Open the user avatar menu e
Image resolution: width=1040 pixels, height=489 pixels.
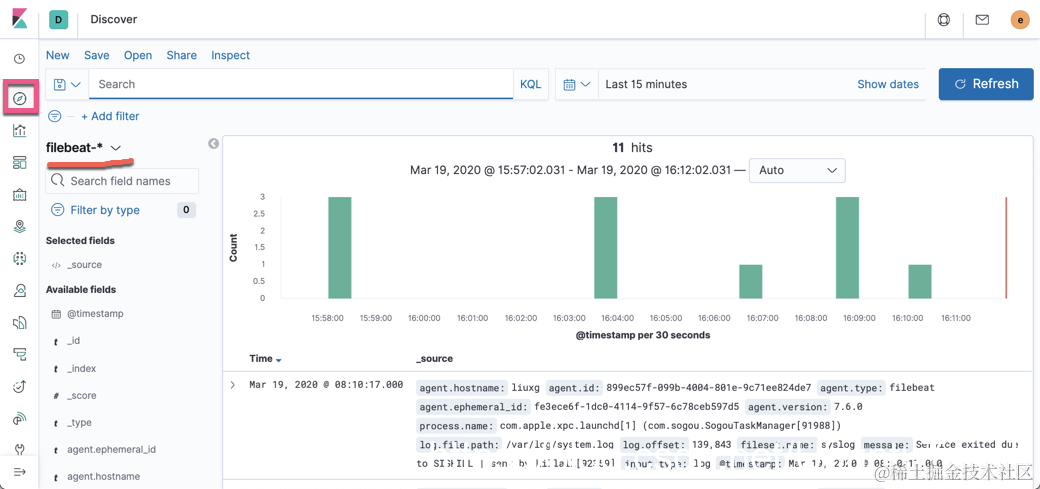click(x=1019, y=20)
